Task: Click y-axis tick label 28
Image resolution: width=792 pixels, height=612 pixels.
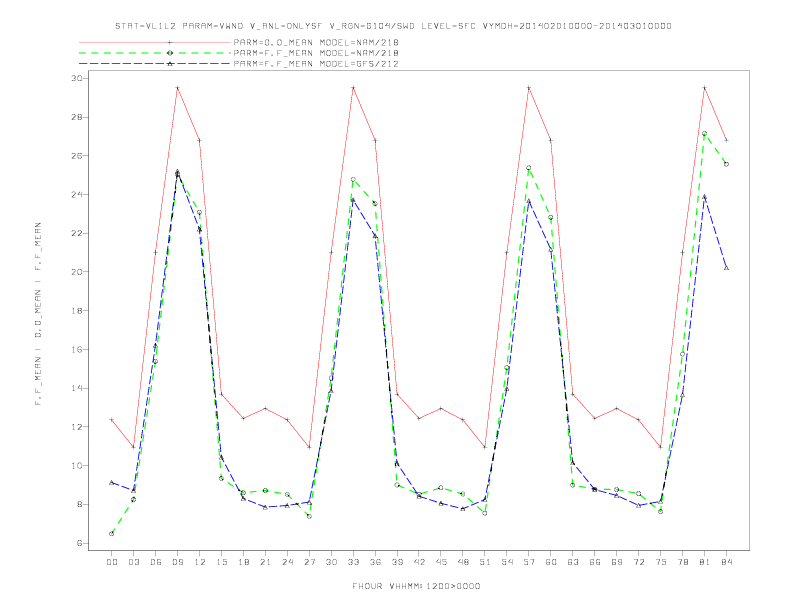Action: pos(77,117)
